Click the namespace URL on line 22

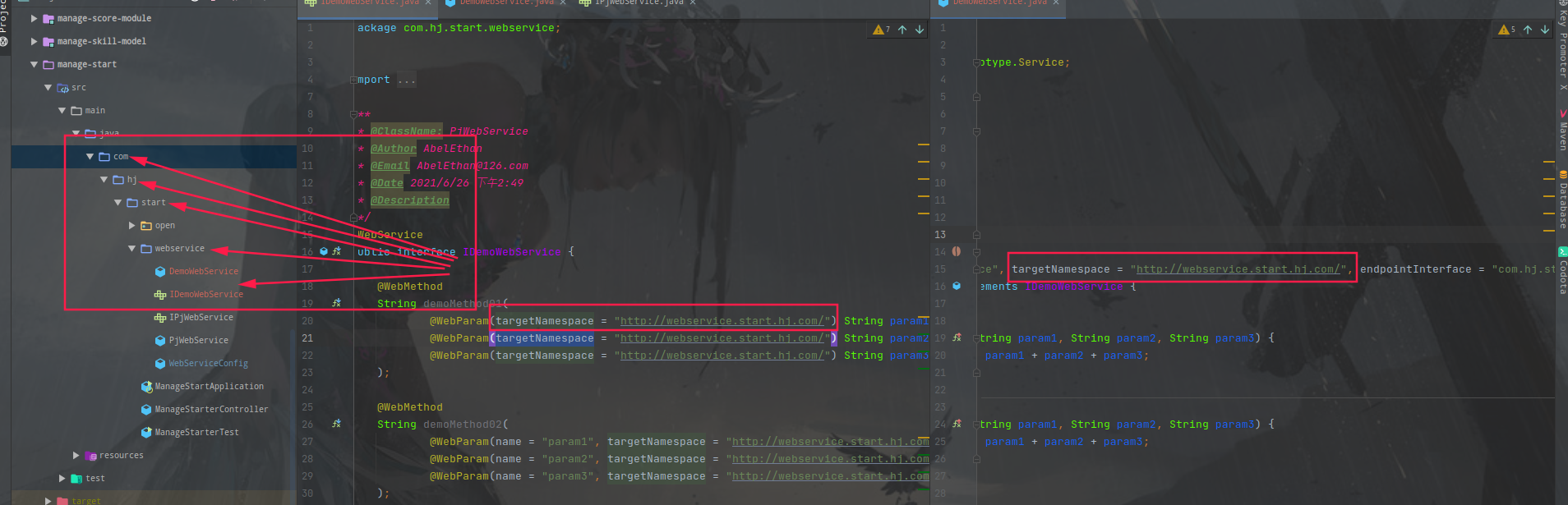722,356
